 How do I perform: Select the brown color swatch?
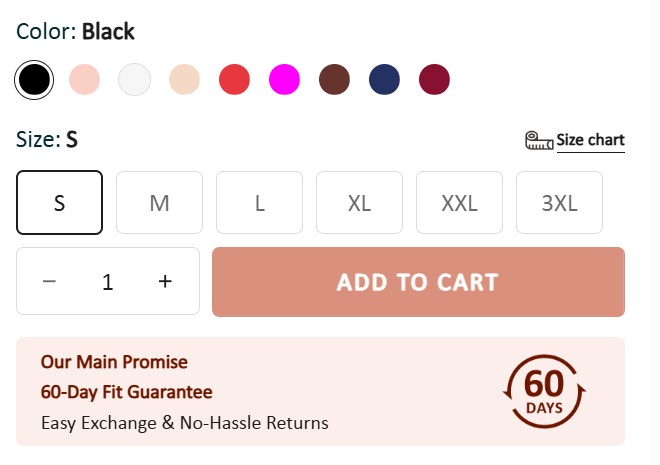334,79
